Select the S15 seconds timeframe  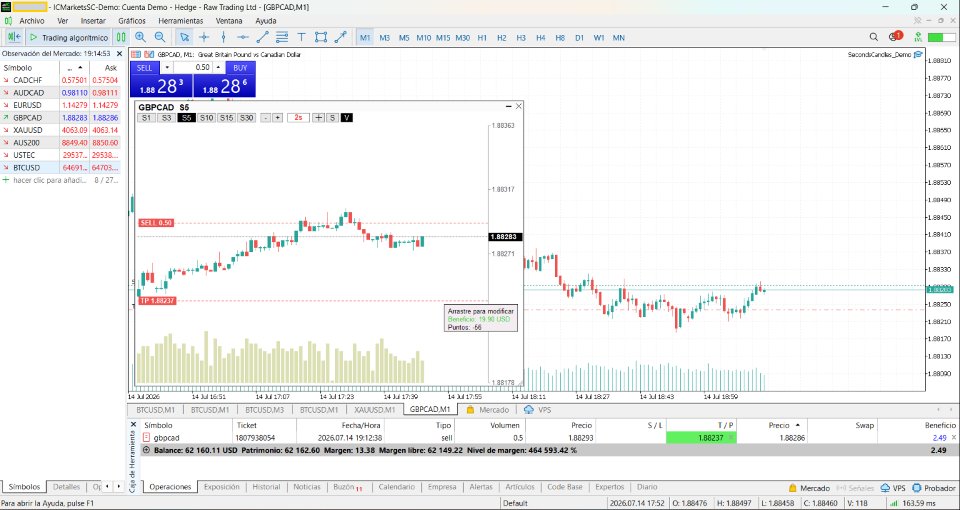[x=227, y=118]
